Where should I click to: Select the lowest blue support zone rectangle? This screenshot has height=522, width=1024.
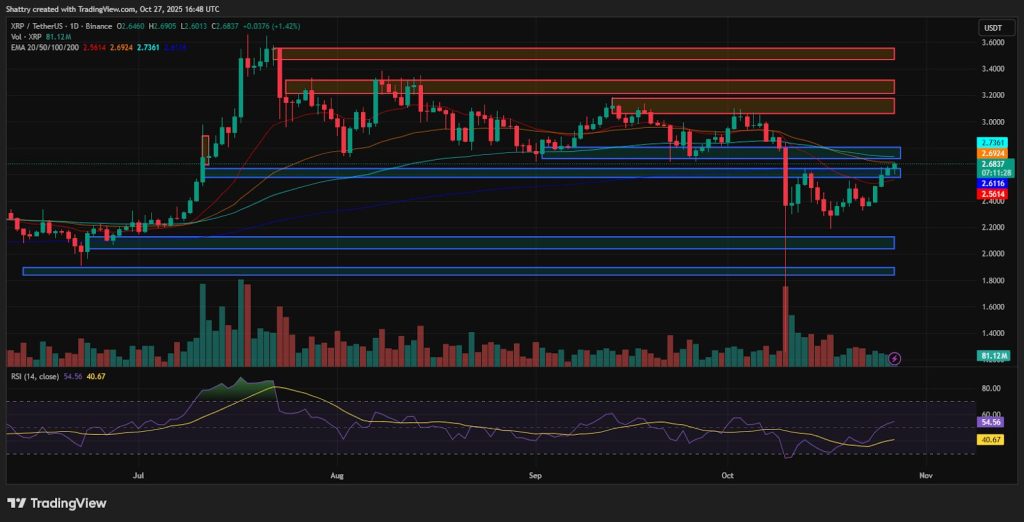coord(458,271)
